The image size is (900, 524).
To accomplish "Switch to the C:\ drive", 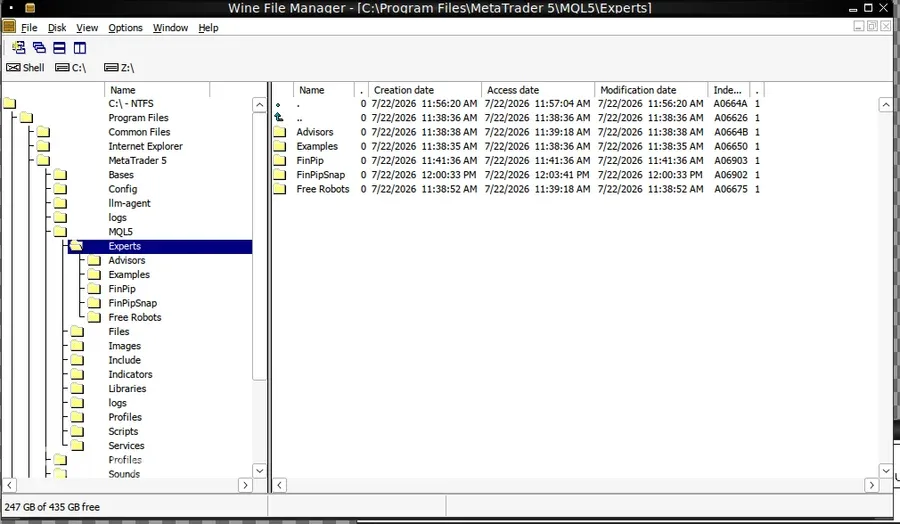I will coord(71,68).
